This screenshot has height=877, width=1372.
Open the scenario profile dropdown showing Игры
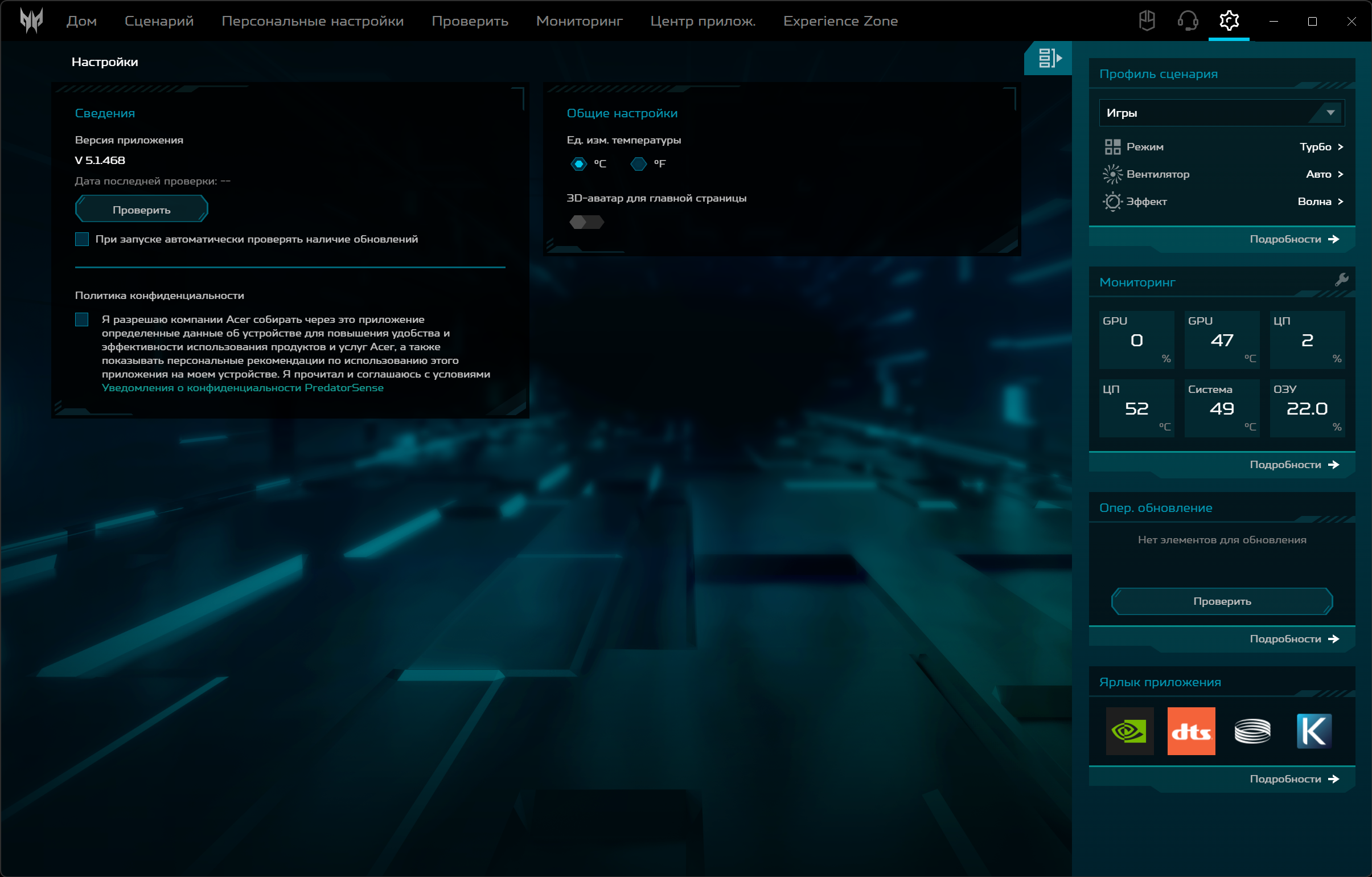pos(1221,113)
